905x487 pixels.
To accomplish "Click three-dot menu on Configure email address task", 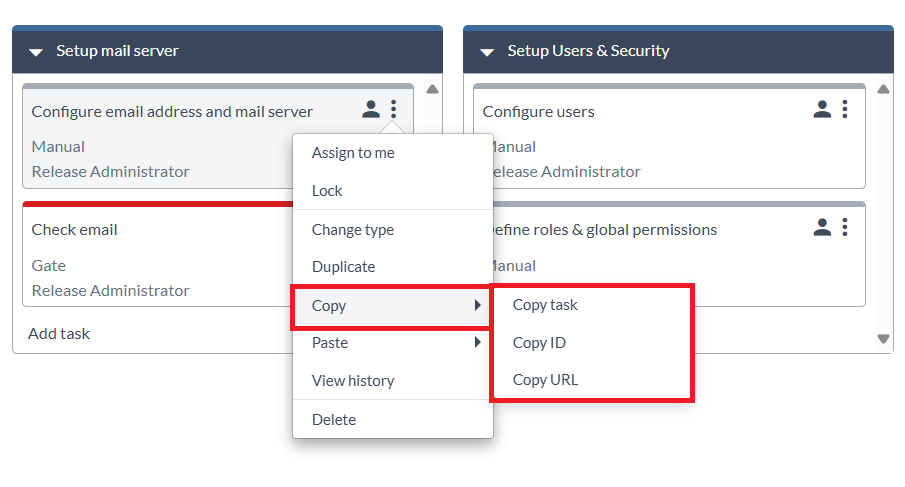I will point(394,109).
